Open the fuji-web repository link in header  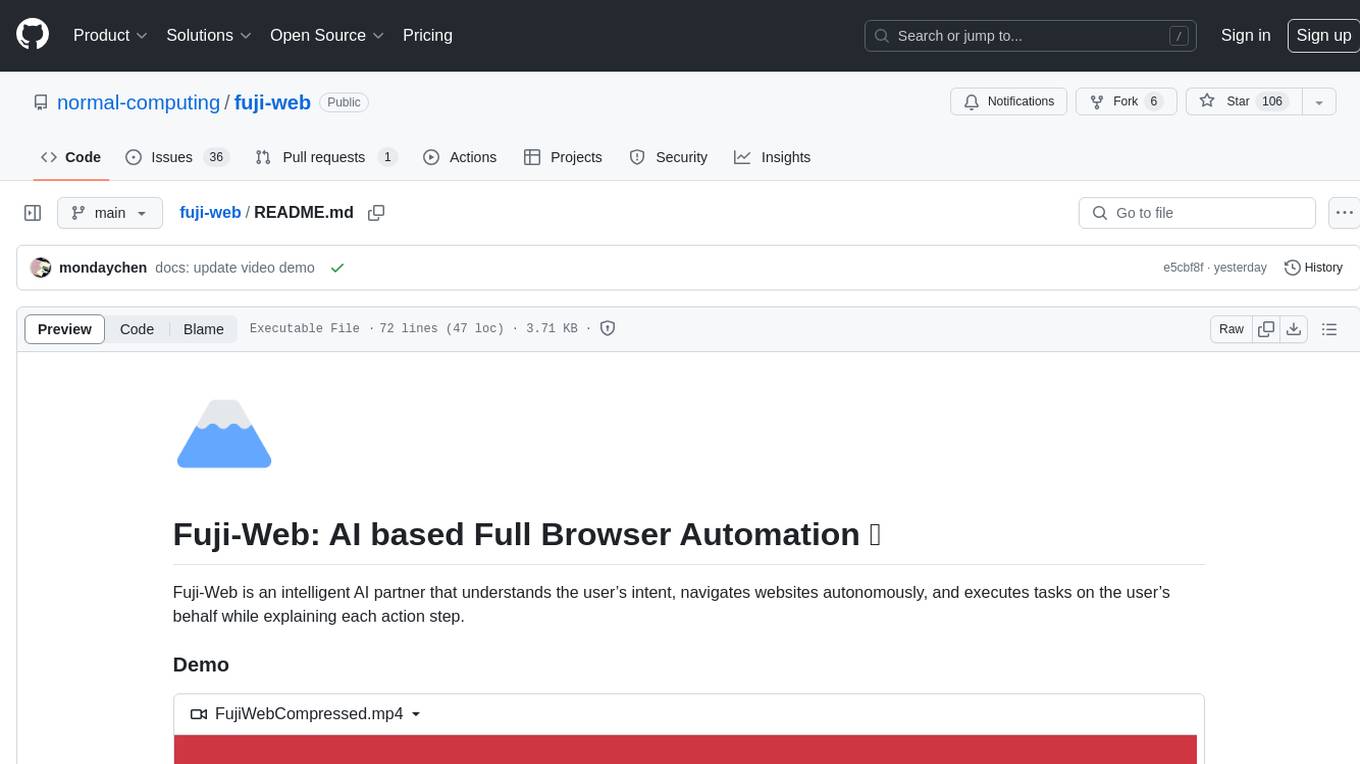pyautogui.click(x=272, y=102)
